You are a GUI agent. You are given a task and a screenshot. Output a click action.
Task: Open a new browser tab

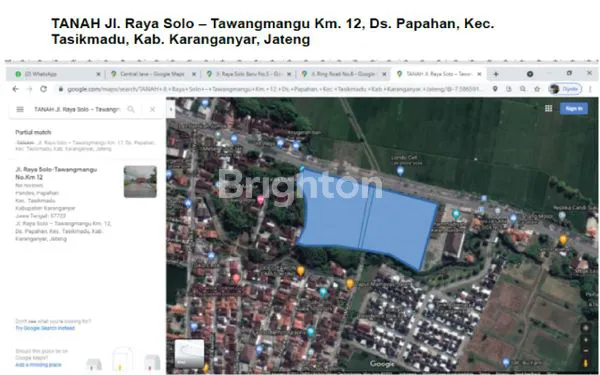tap(496, 74)
